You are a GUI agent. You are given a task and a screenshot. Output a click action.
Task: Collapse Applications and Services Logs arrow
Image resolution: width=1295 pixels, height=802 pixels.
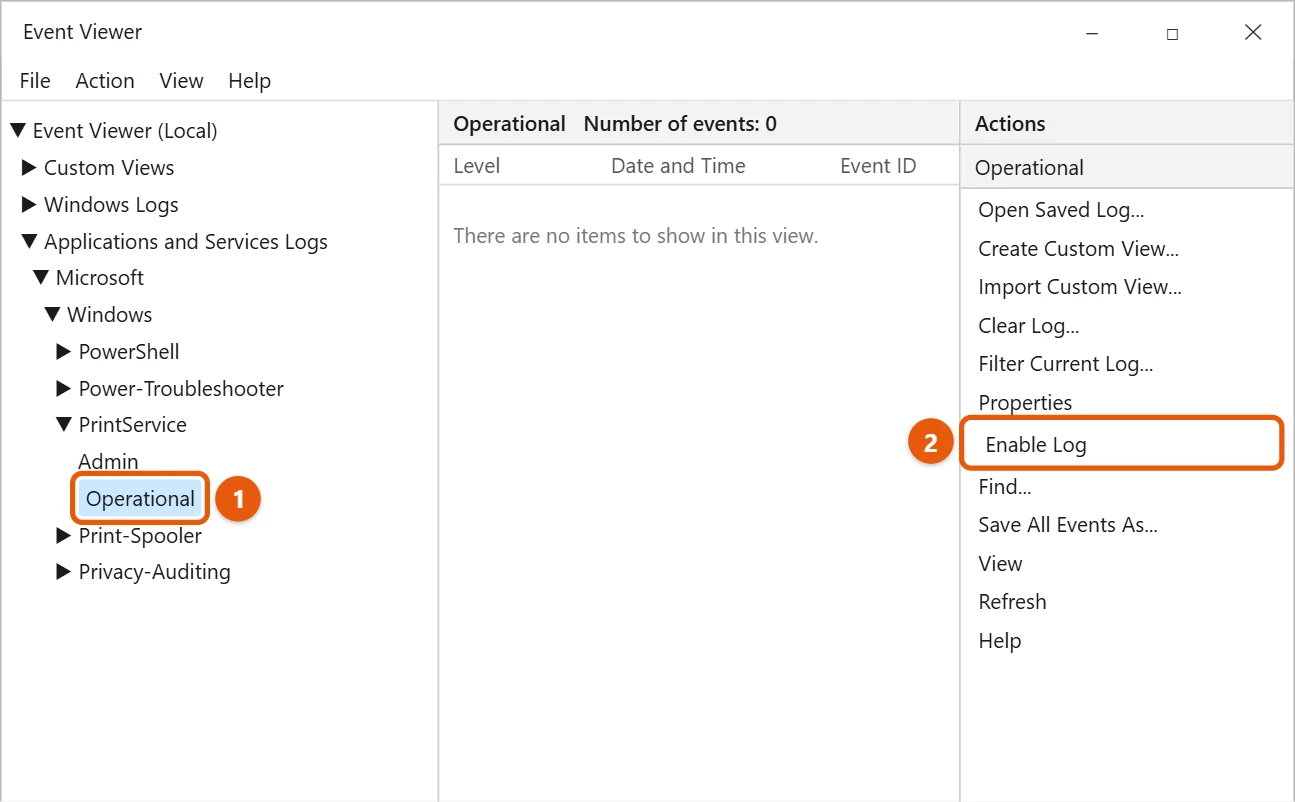pyautogui.click(x=29, y=242)
